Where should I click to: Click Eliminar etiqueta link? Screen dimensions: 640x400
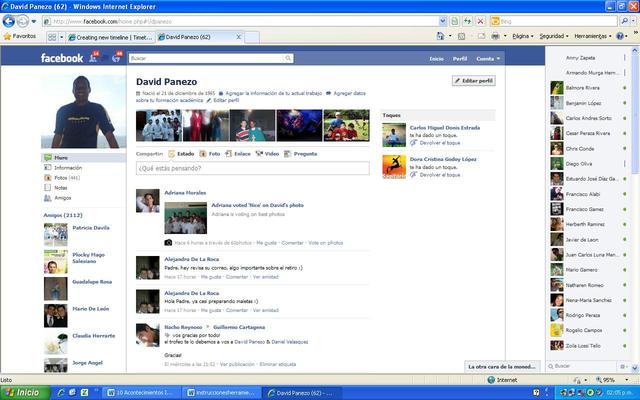[x=278, y=364]
